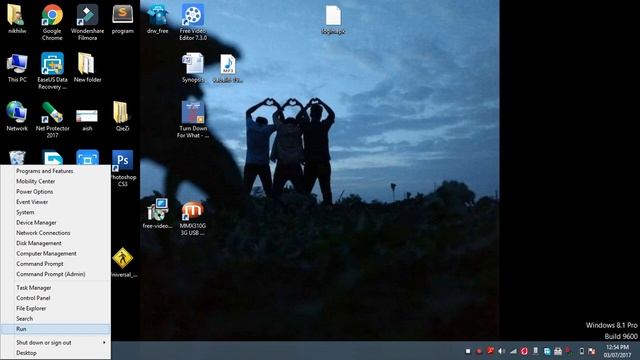Select the MP3 music file icon
The image size is (640, 360).
[x=228, y=68]
